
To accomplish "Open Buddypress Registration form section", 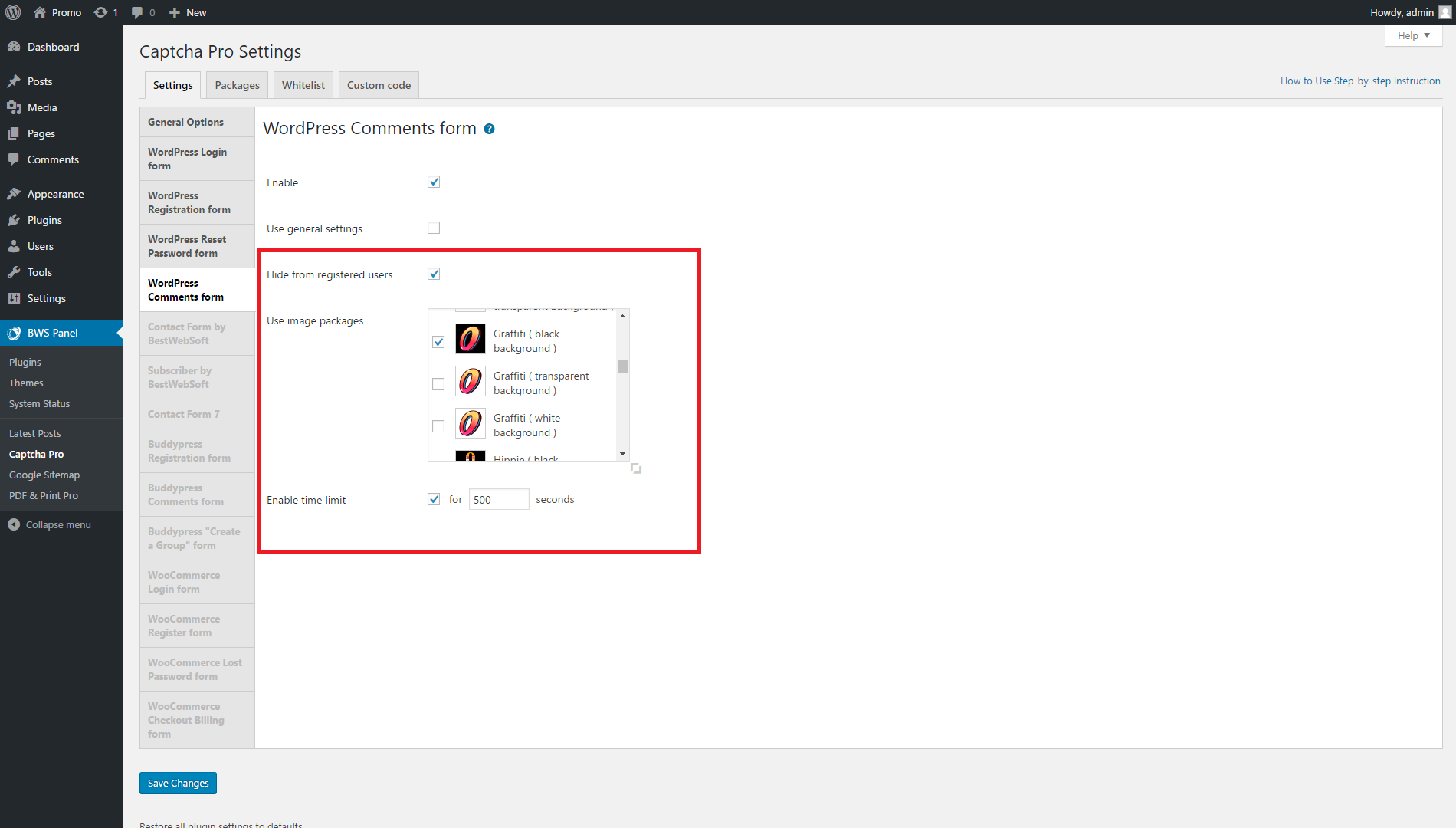I will 198,451.
